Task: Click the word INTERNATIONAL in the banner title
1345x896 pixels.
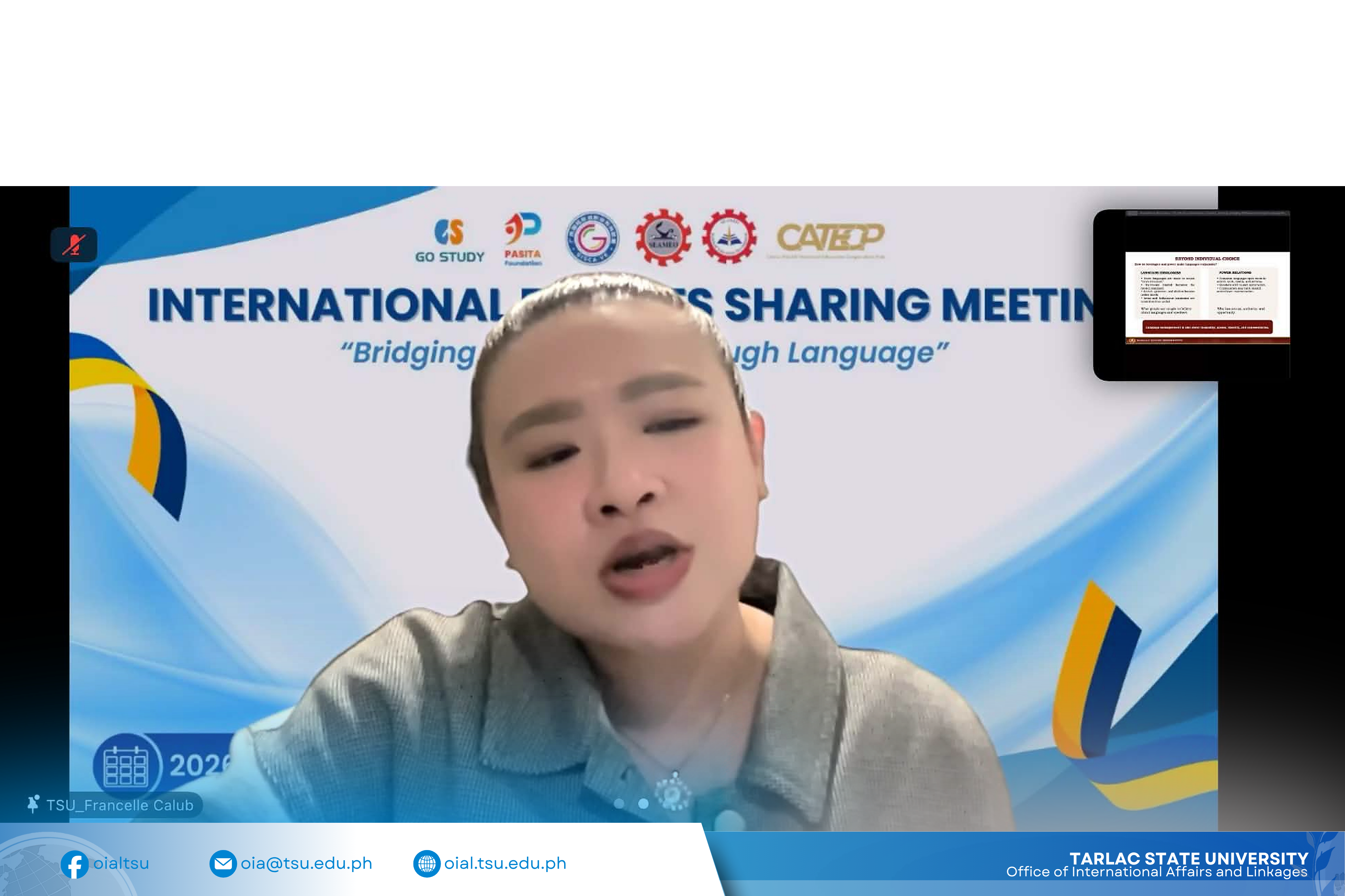Action: point(326,305)
